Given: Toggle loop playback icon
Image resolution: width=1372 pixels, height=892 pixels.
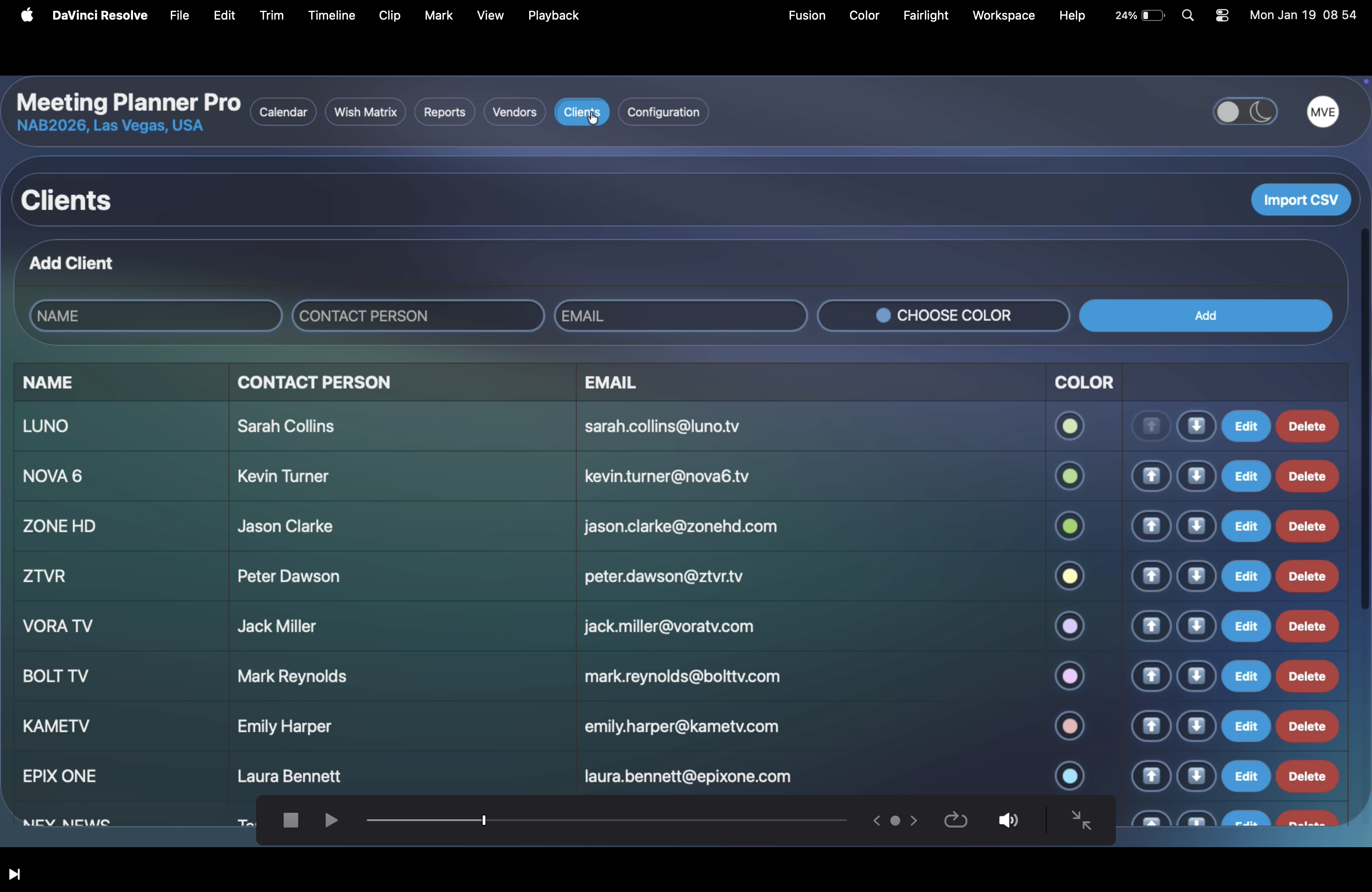Looking at the screenshot, I should click(955, 821).
